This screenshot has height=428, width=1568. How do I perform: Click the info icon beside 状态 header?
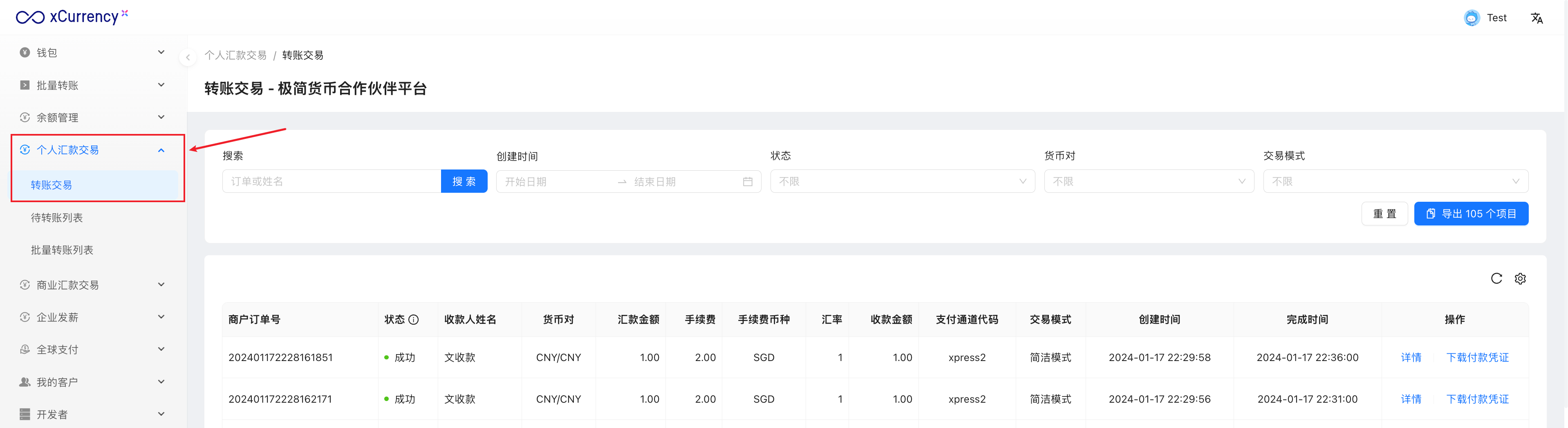click(x=413, y=320)
